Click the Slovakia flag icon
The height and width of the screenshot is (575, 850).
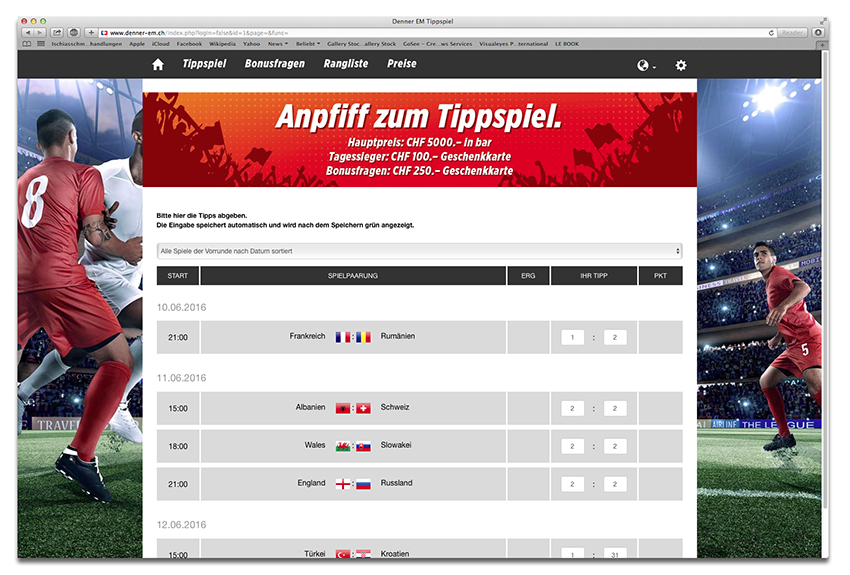(x=363, y=447)
